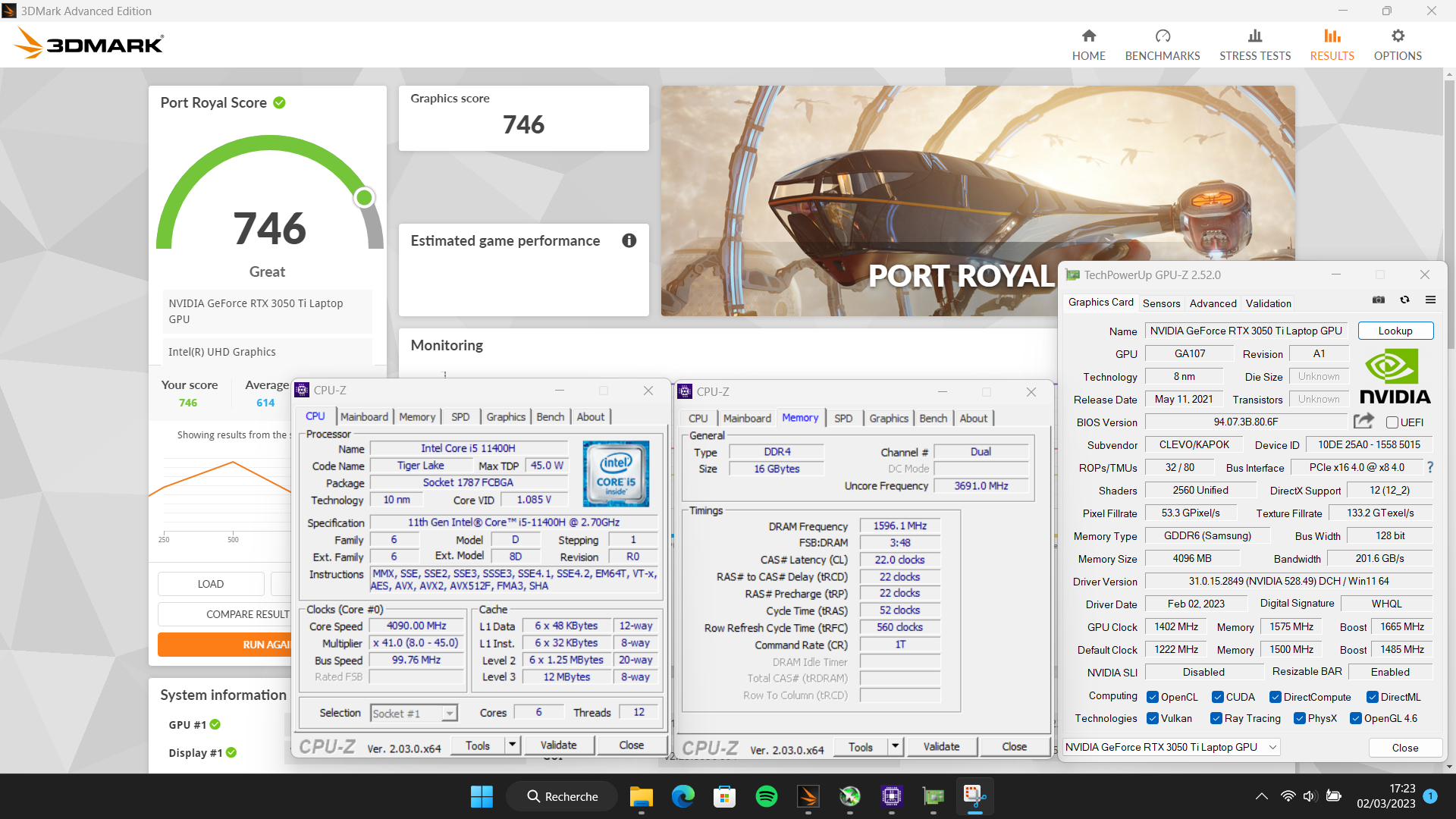Screen dimensions: 1456x819
Task: Click COMPARE RESULT button in 3DMark
Action: coord(248,614)
